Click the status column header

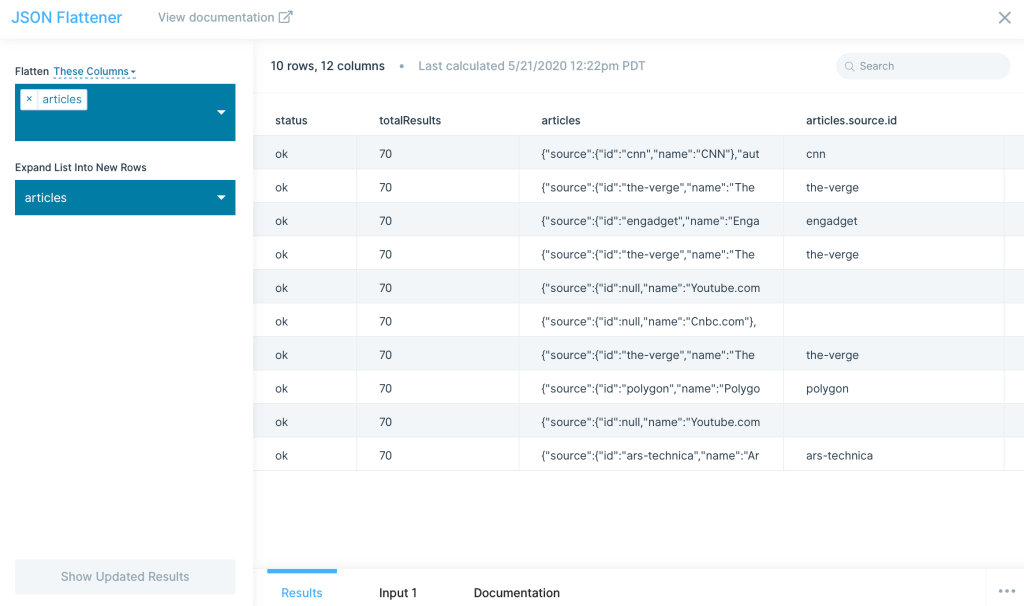click(x=291, y=120)
